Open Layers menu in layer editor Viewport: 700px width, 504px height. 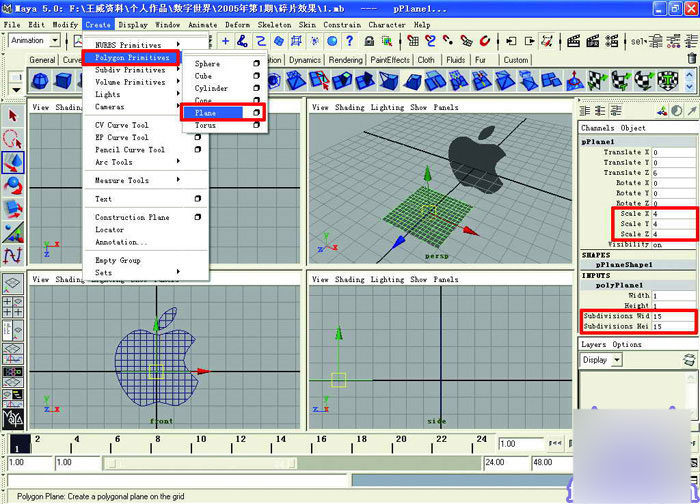(x=593, y=344)
